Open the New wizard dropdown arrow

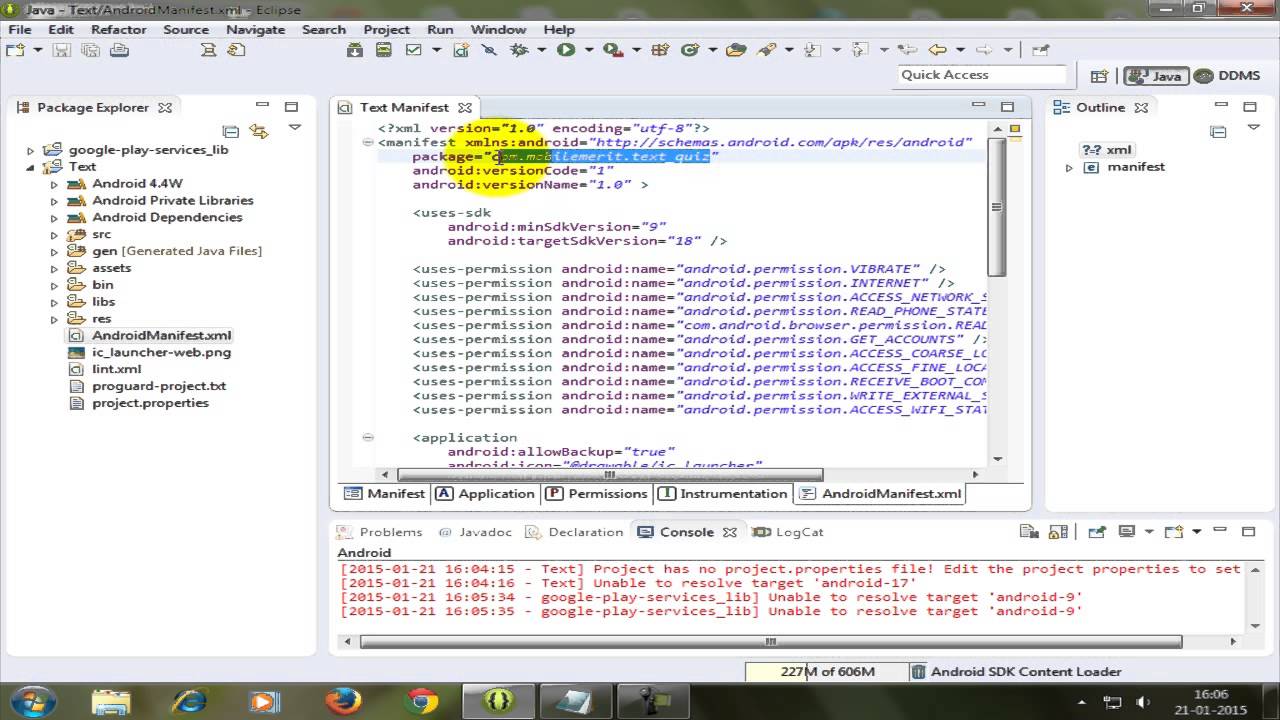click(38, 50)
